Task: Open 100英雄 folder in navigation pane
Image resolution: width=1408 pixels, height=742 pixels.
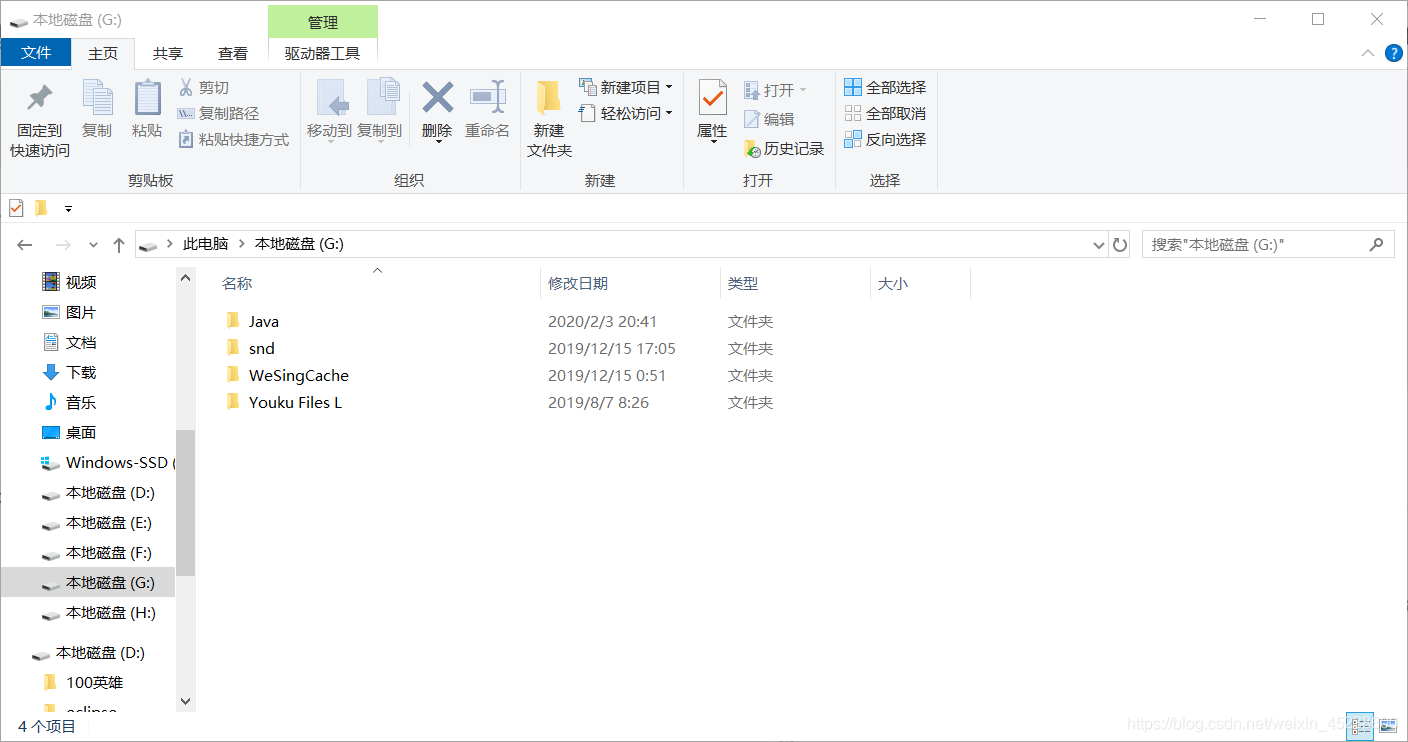Action: pyautogui.click(x=94, y=683)
